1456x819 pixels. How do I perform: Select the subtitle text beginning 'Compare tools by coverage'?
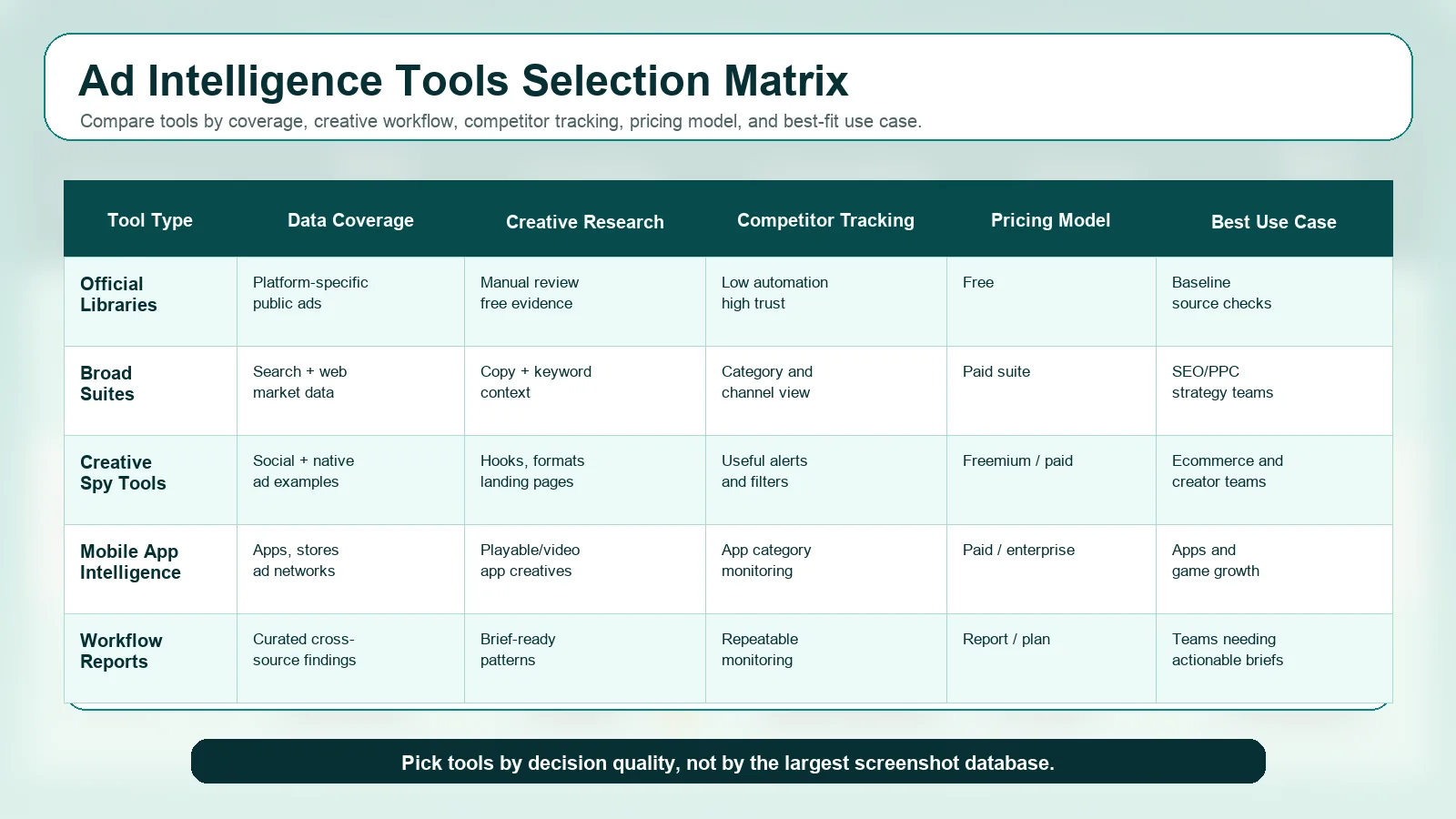[x=500, y=122]
